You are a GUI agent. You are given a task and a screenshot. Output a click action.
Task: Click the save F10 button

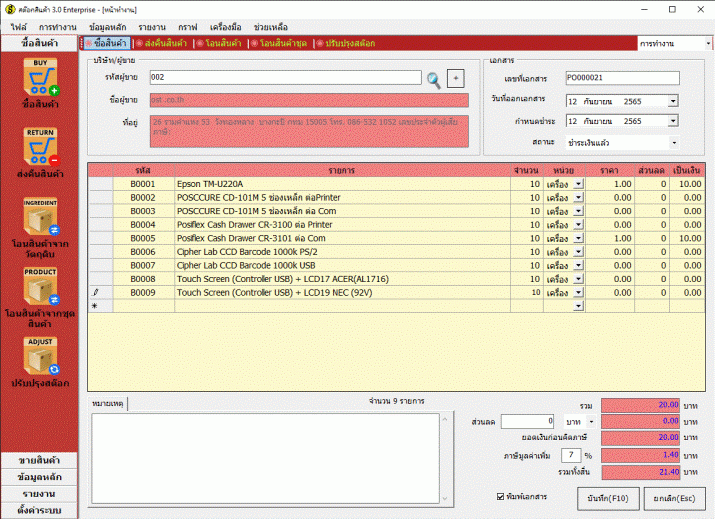[608, 498]
